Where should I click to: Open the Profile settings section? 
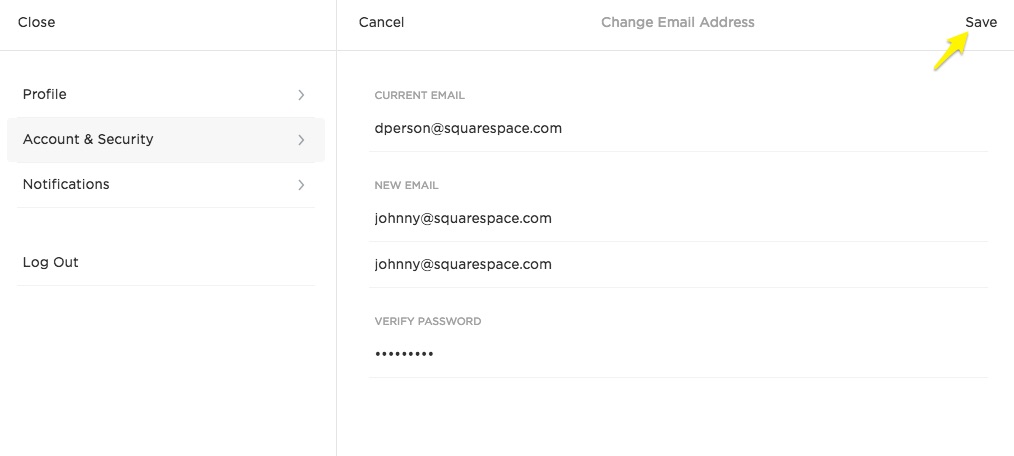[45, 94]
